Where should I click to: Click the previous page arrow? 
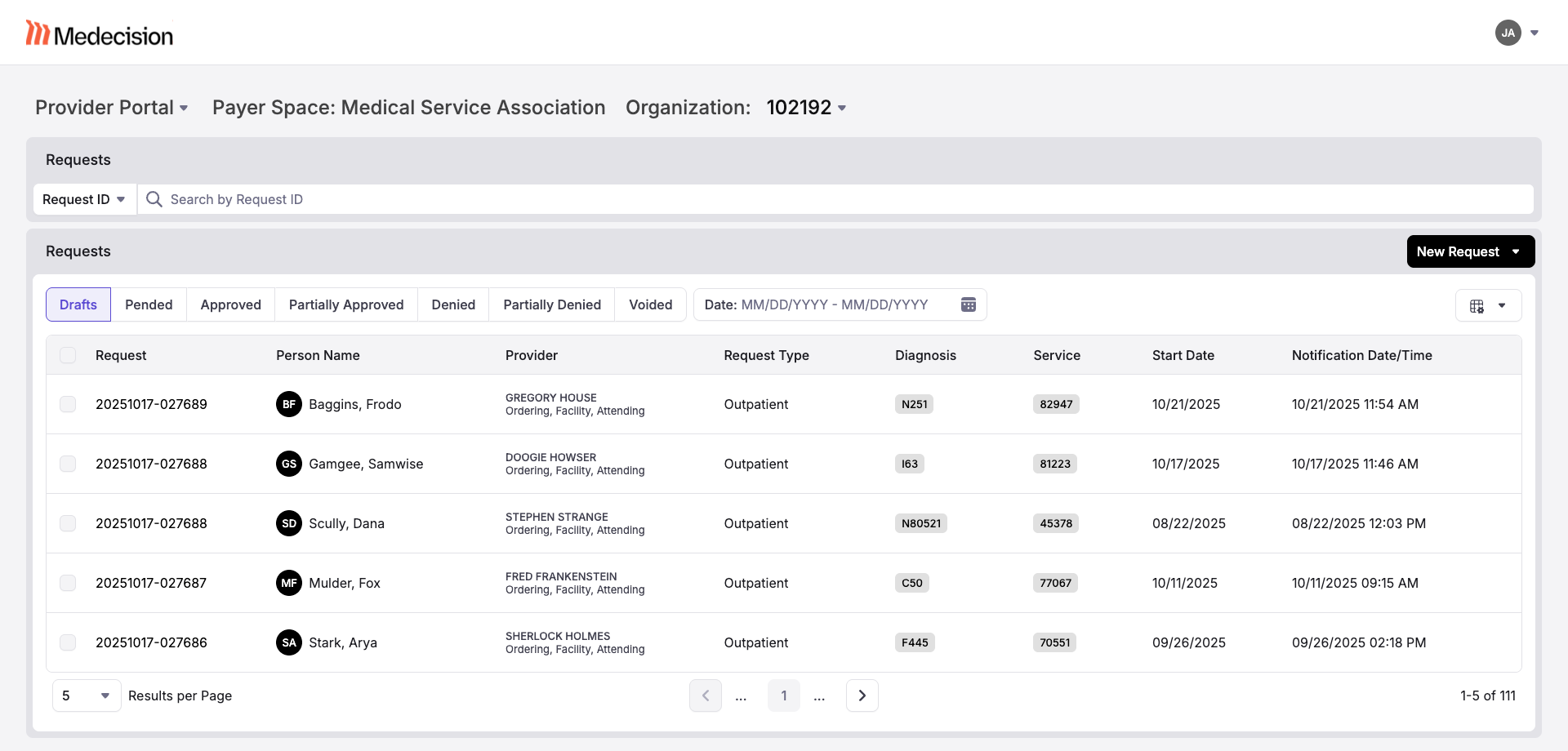[x=706, y=695]
